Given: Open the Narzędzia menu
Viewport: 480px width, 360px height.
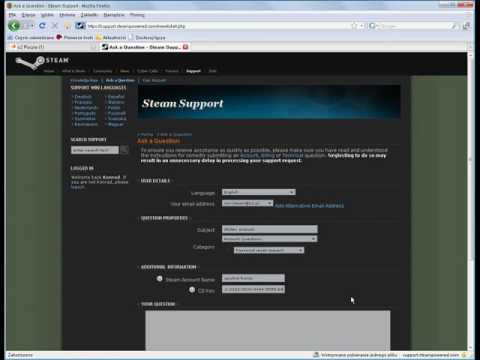Looking at the screenshot, I should point(114,15).
